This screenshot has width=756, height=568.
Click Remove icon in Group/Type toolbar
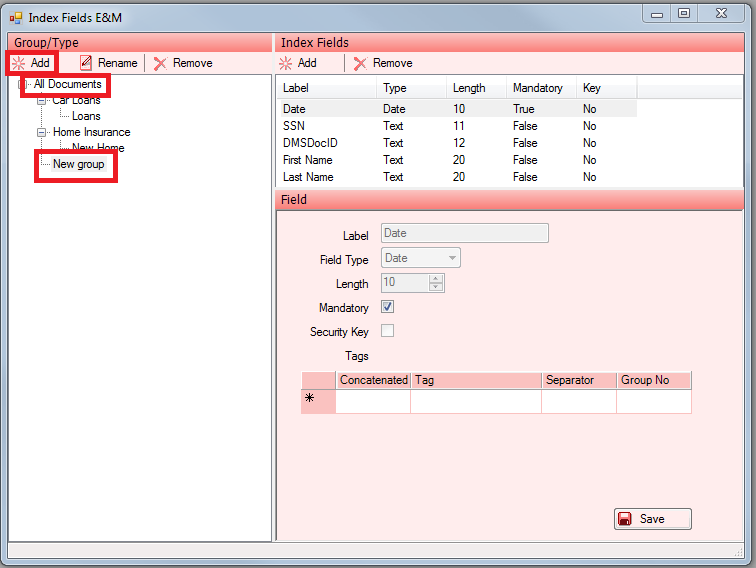click(160, 63)
